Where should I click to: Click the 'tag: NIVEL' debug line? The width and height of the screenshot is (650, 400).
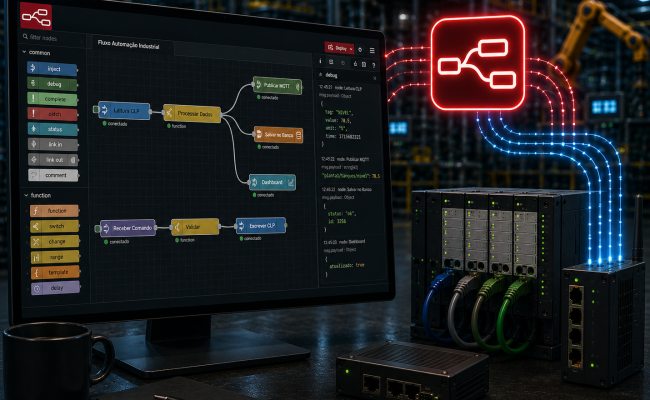click(338, 112)
